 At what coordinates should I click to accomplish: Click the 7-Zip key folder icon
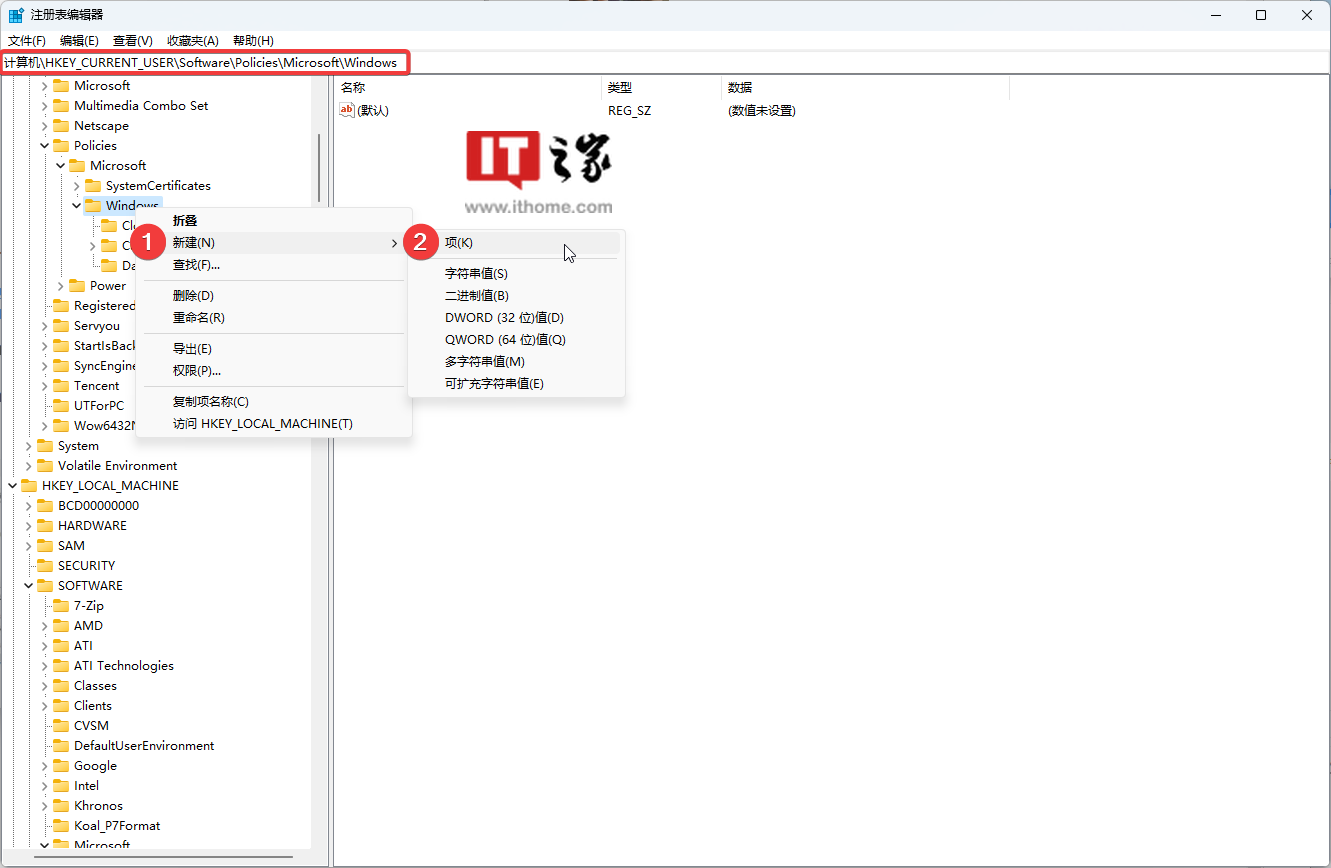pos(61,606)
